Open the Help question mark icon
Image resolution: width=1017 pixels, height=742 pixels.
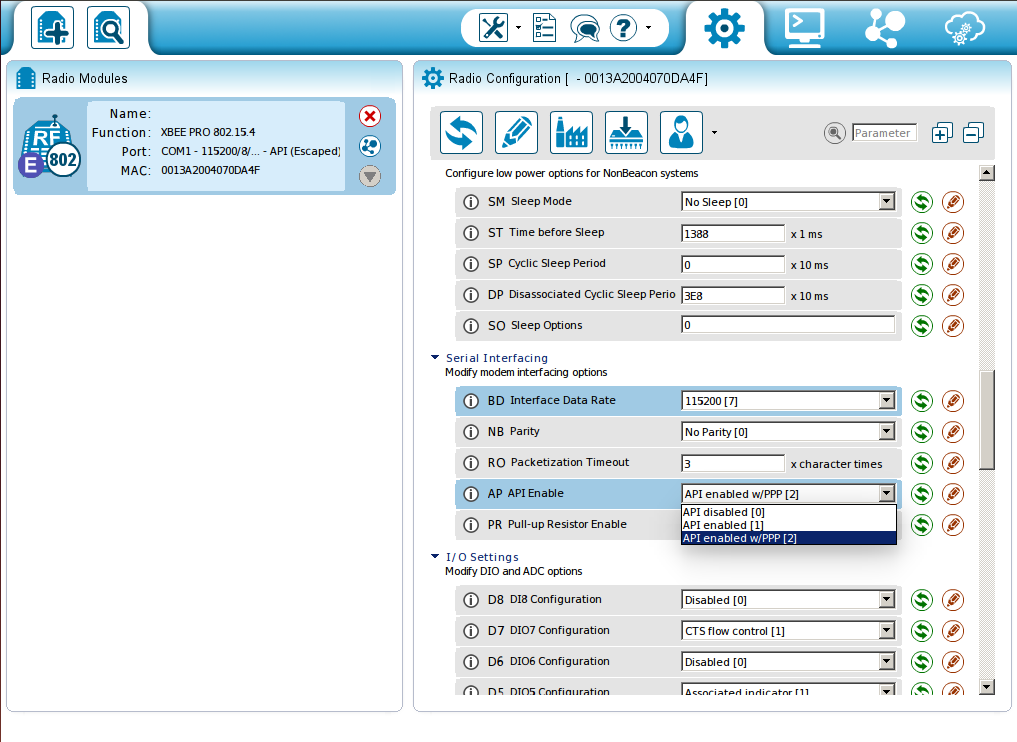(x=623, y=28)
